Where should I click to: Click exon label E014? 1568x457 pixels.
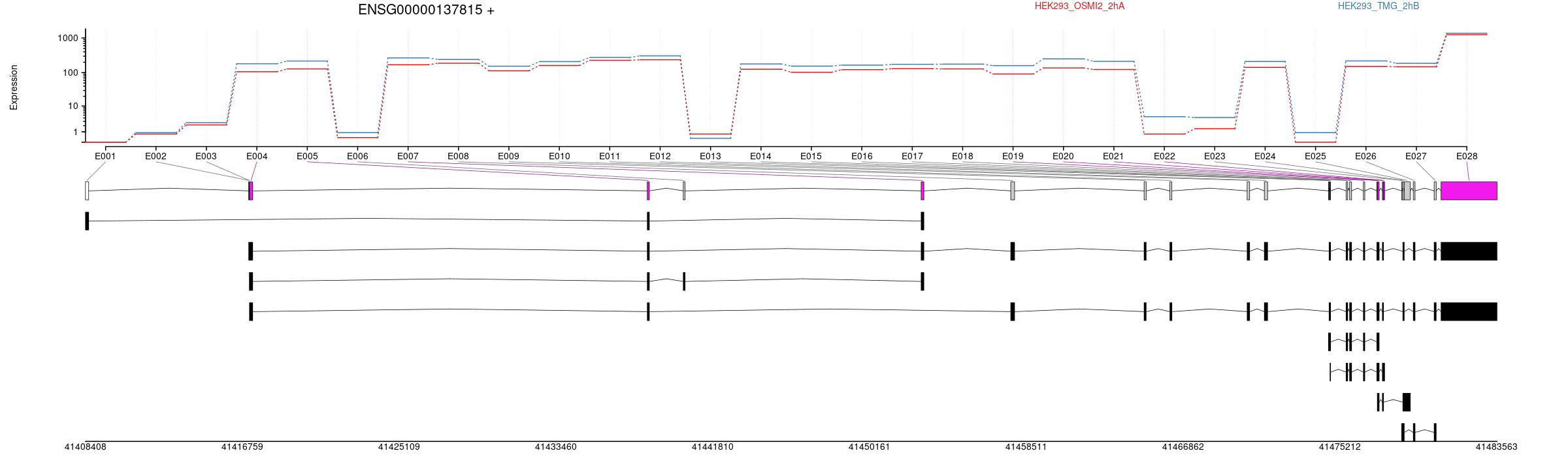[760, 156]
